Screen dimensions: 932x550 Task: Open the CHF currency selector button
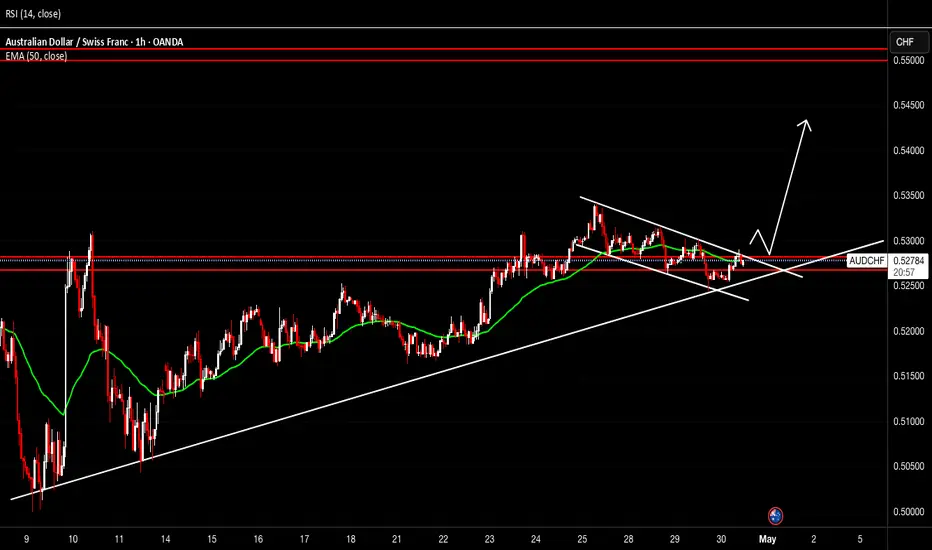point(908,42)
